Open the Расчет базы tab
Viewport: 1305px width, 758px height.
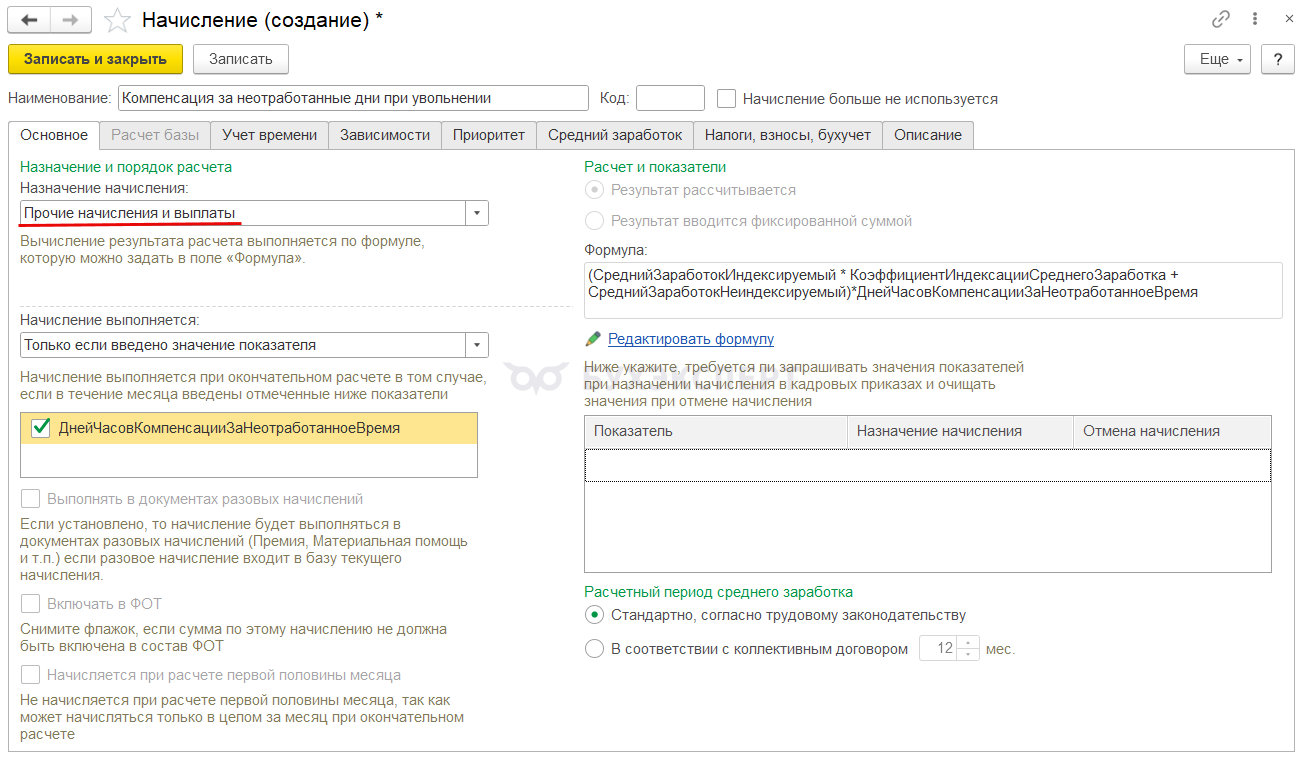point(155,135)
